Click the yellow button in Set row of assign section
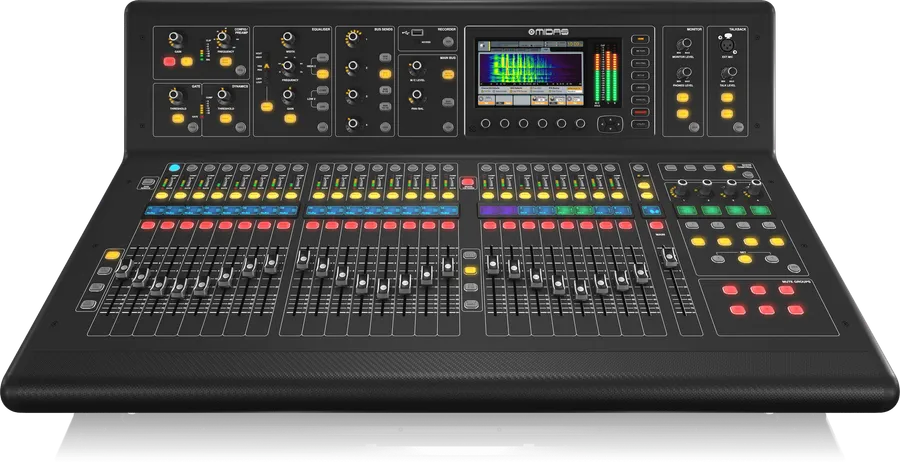Image resolution: width=900 pixels, height=464 pixels. coord(744,259)
